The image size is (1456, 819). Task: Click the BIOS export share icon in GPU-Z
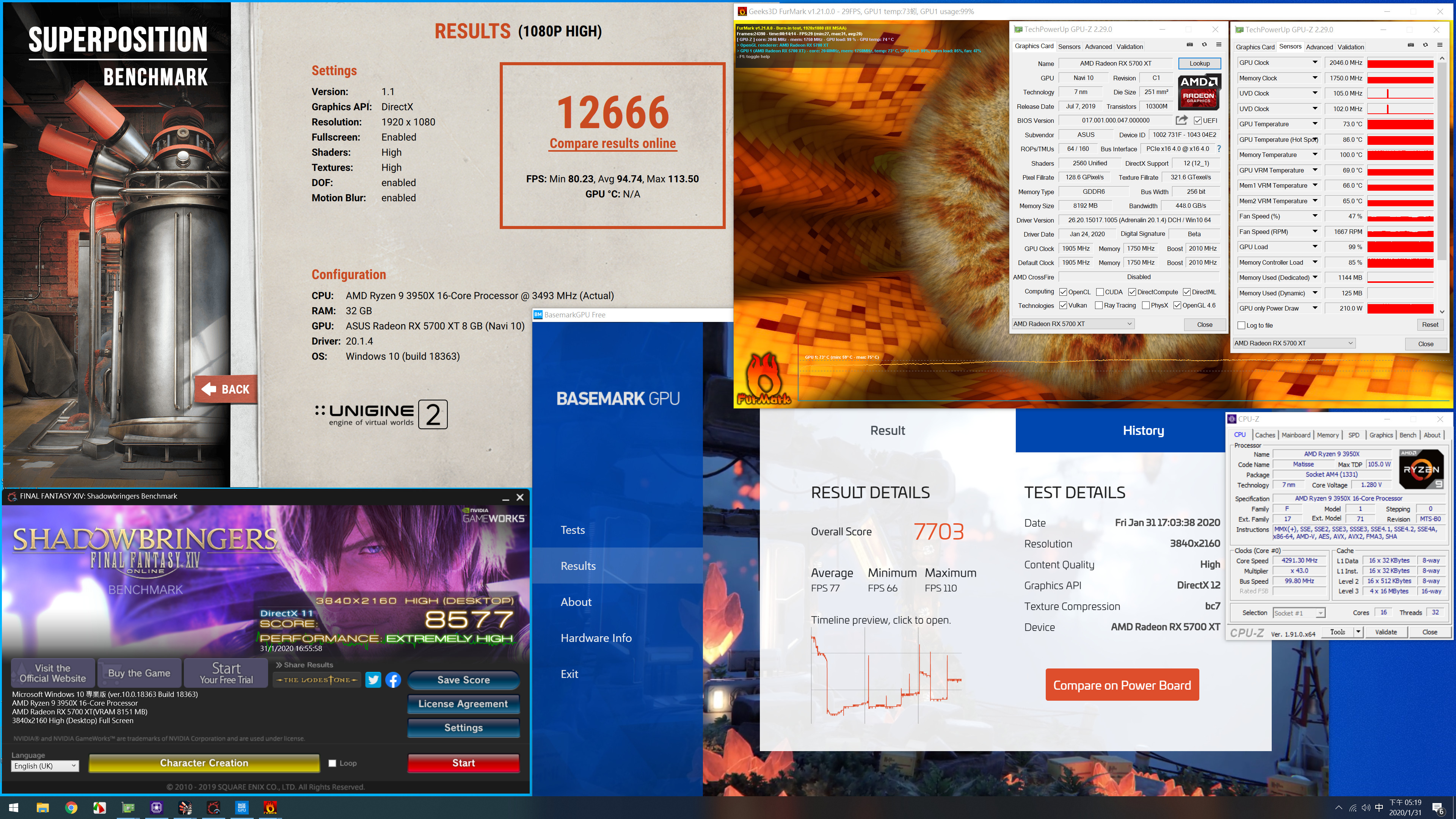1181,120
